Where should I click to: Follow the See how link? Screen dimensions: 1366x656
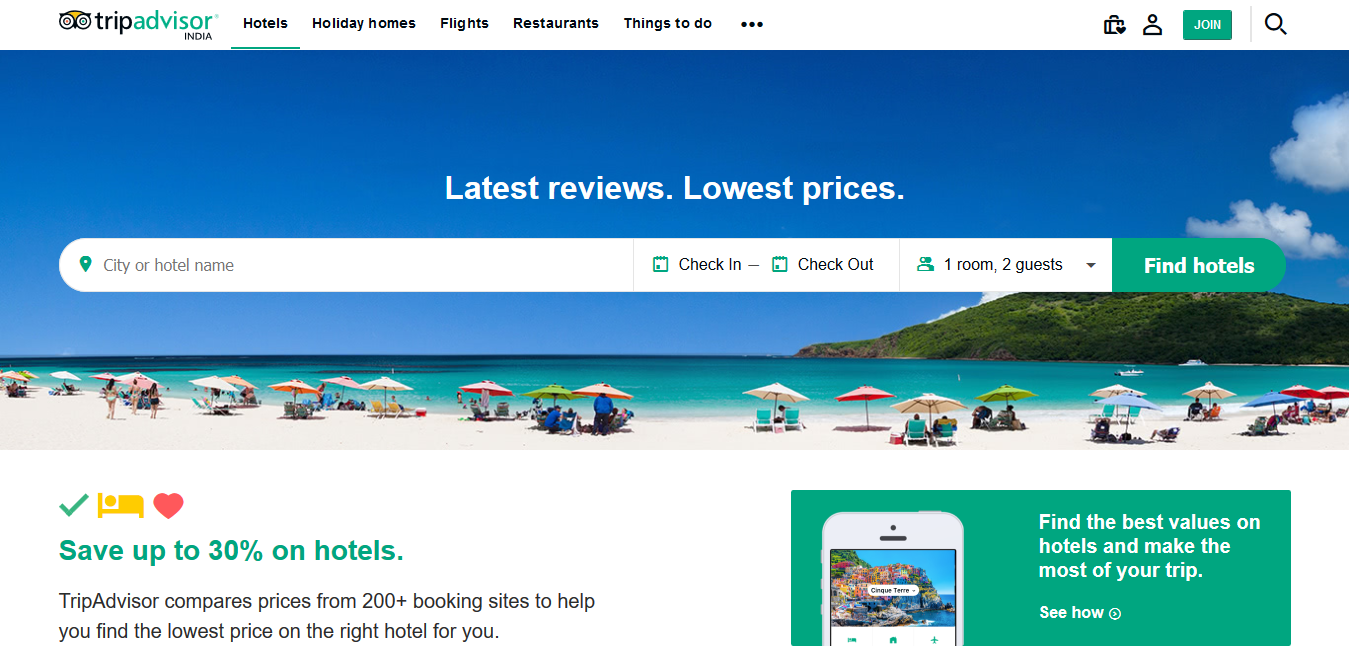click(x=1080, y=613)
